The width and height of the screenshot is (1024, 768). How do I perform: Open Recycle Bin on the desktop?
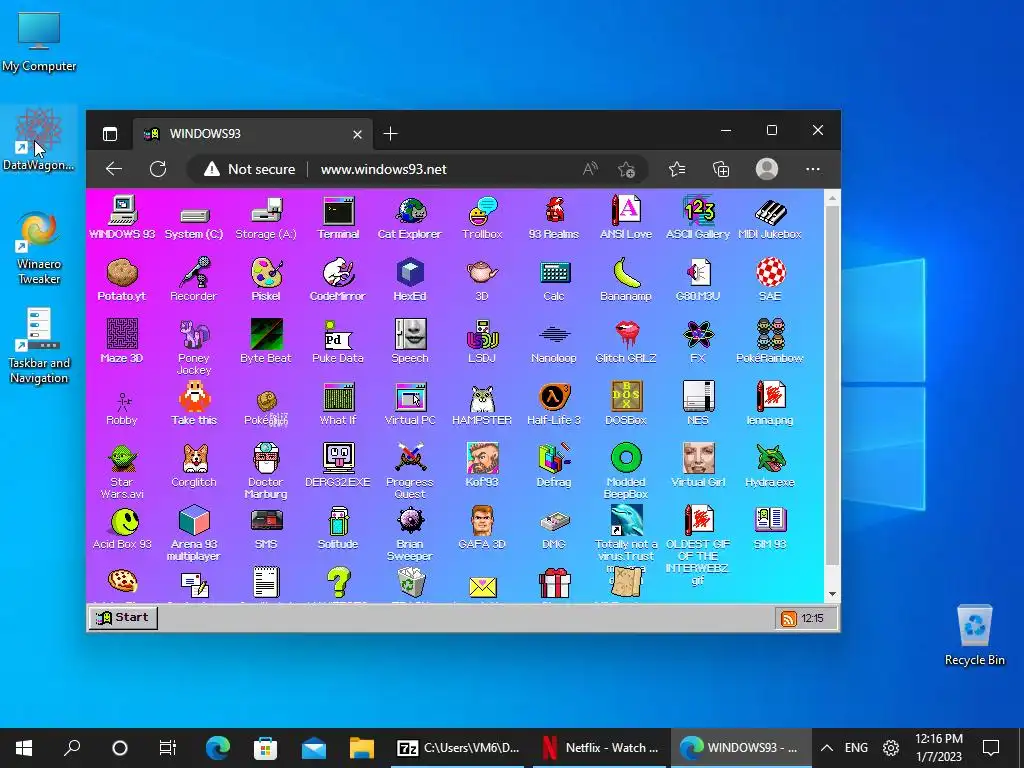[x=974, y=635]
